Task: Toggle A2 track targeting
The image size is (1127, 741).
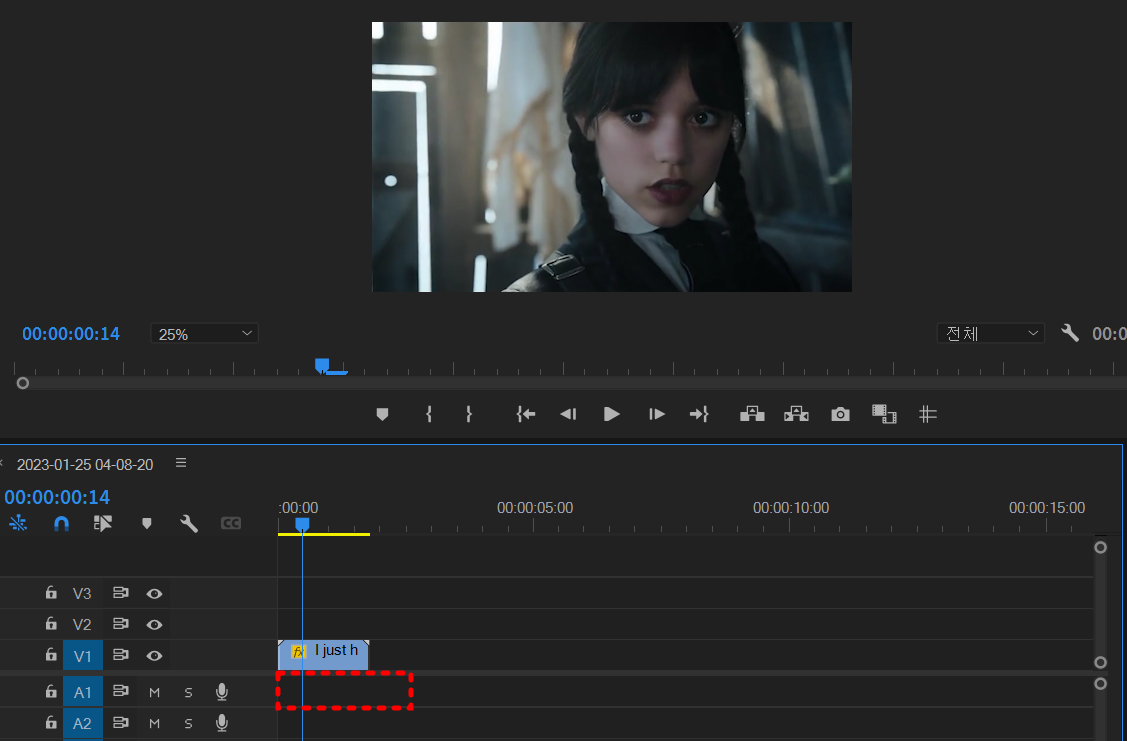Action: [83, 723]
